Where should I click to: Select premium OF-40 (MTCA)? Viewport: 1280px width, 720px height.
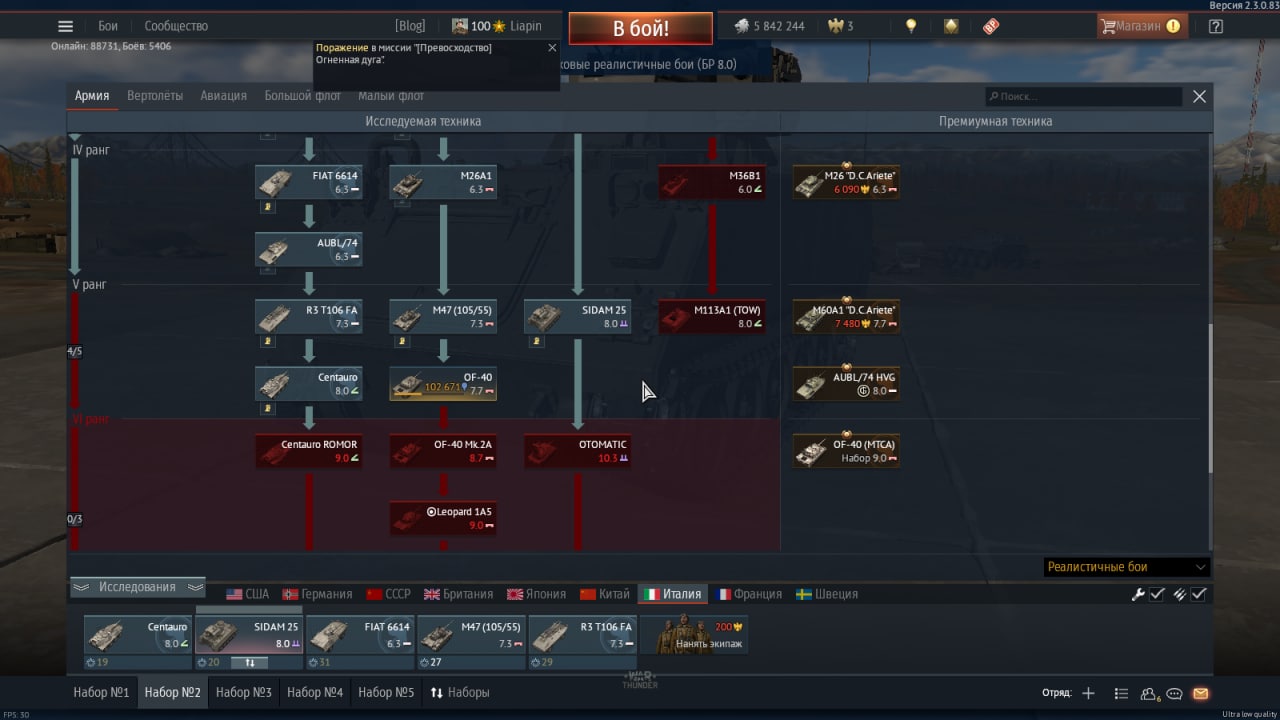click(846, 451)
